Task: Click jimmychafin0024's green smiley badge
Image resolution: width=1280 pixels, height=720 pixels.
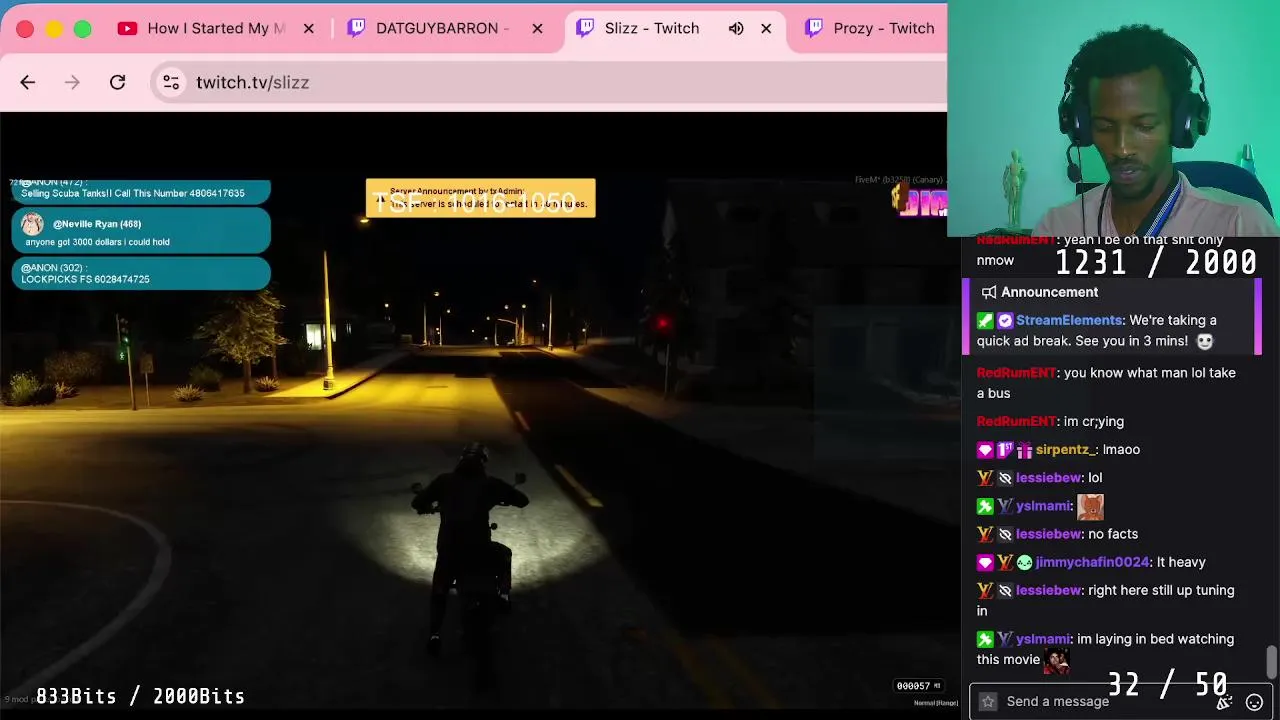Action: (x=1024, y=562)
